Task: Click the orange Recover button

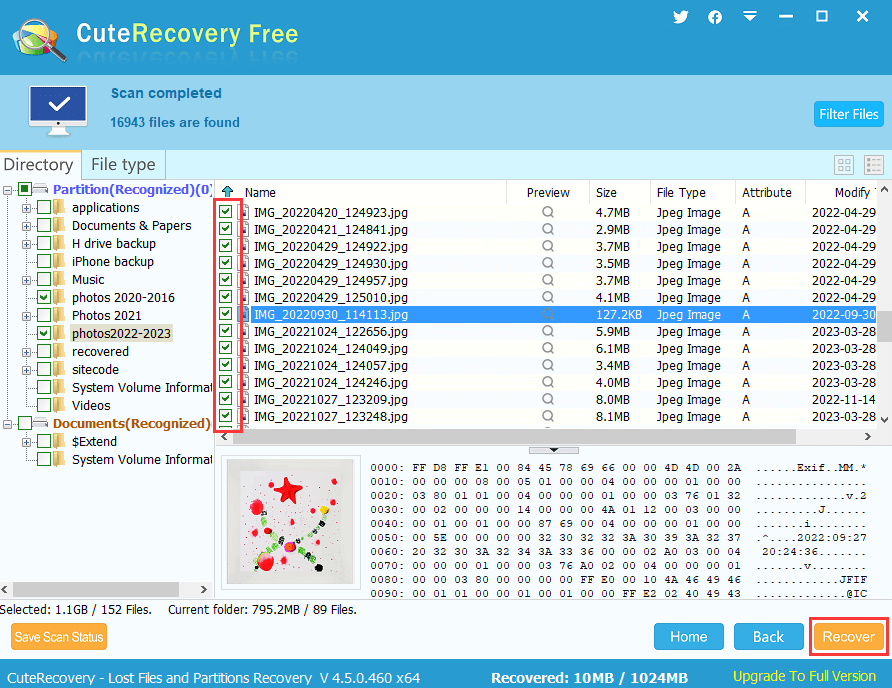Action: coord(848,637)
